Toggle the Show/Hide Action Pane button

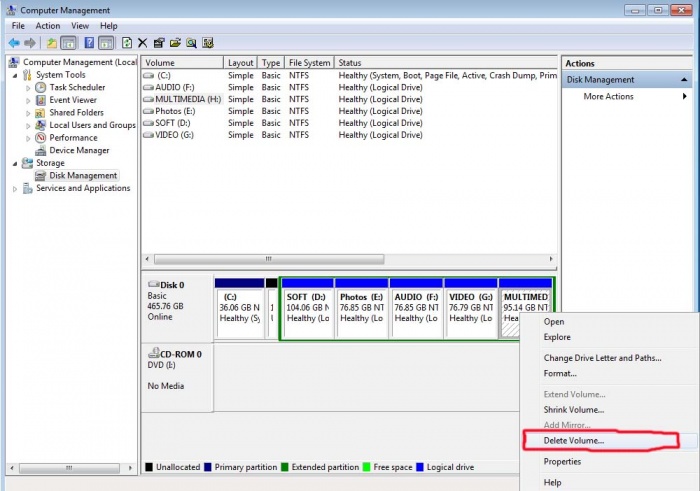pos(104,43)
